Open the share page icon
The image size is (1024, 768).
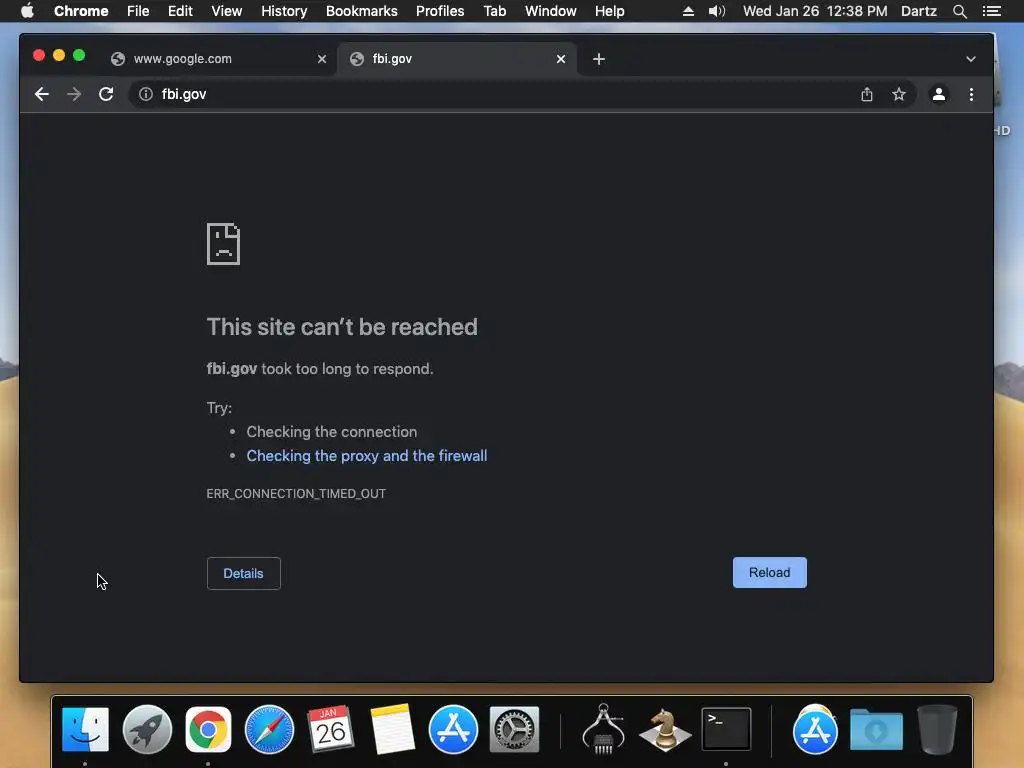(867, 94)
